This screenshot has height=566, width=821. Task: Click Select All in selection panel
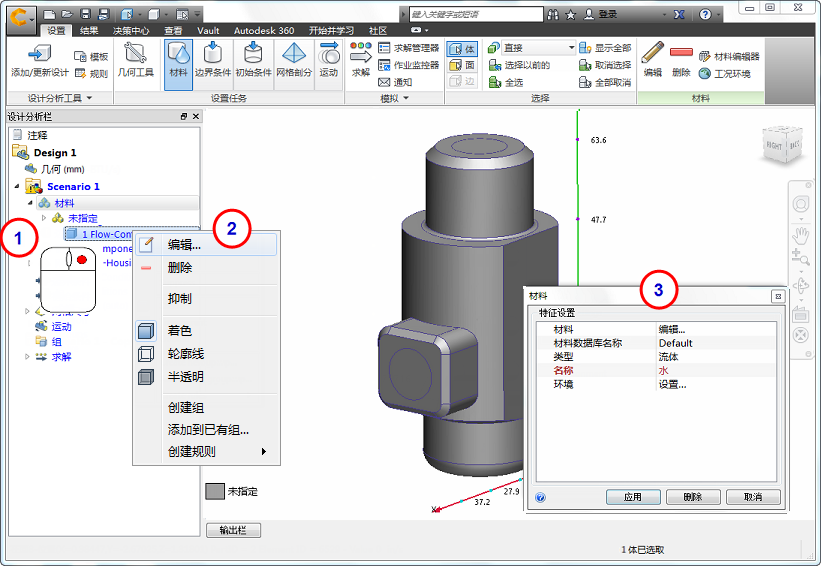506,82
